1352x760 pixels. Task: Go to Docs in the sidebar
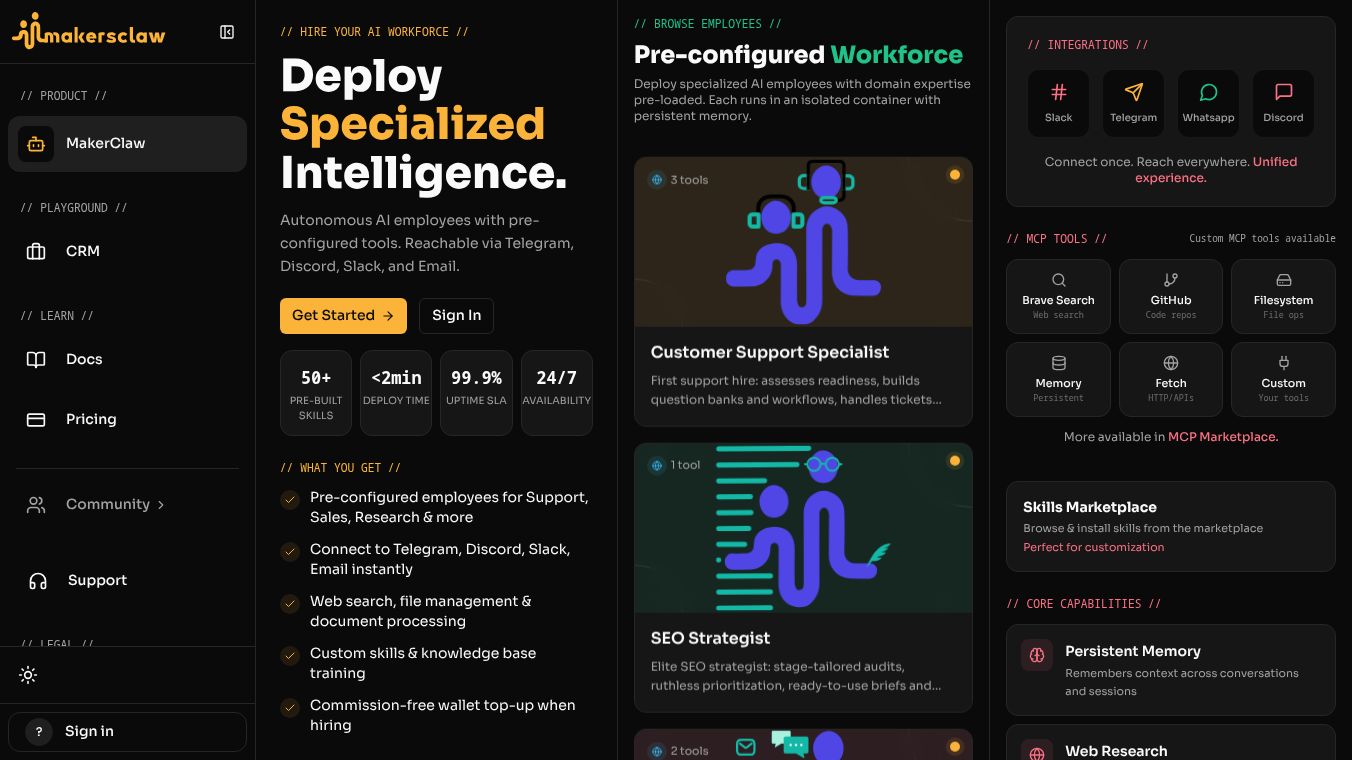[127, 359]
